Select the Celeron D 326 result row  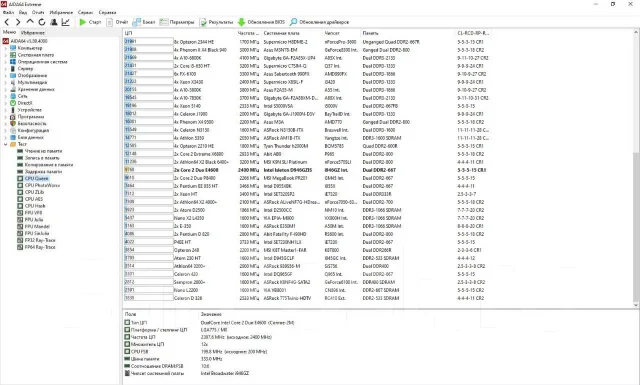[x=306, y=298]
